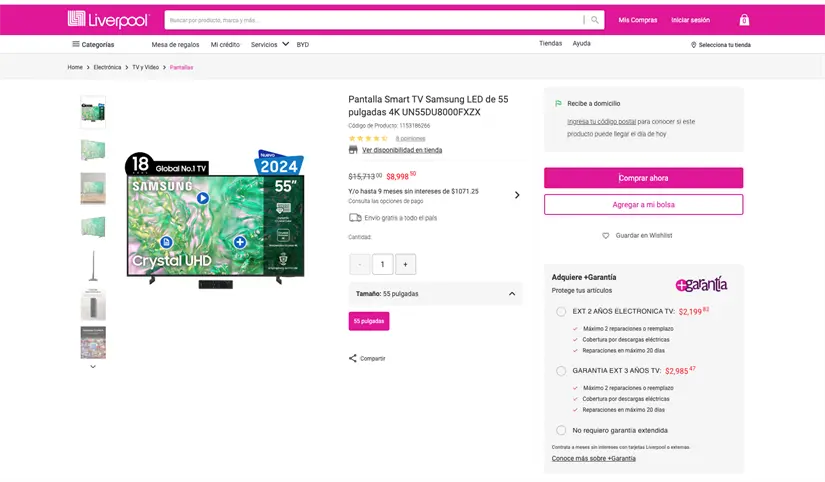Open Mi crédito menu item
Viewport: 825px width, 482px height.
point(225,45)
